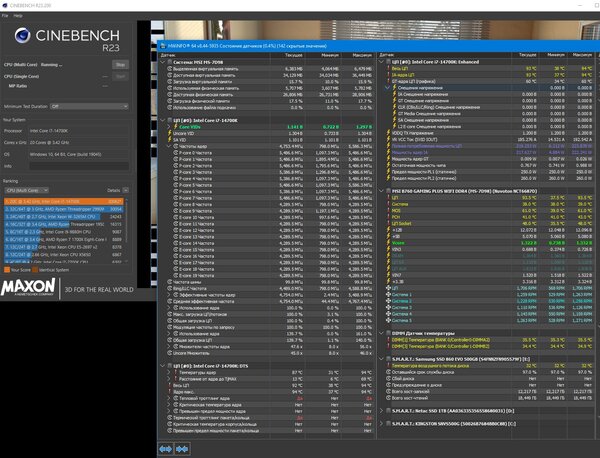Image resolution: width=600 pixels, height=458 pixels.
Task: Click lightning icon of VR VCC Ток row
Action: (x=388, y=139)
